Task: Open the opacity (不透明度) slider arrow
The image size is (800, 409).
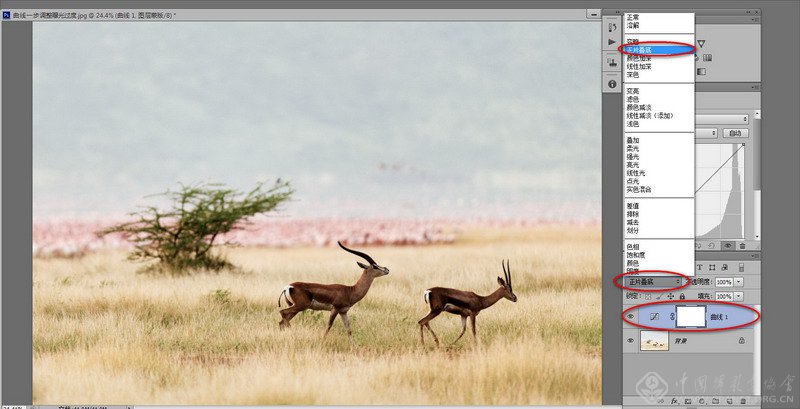Action: pyautogui.click(x=738, y=282)
